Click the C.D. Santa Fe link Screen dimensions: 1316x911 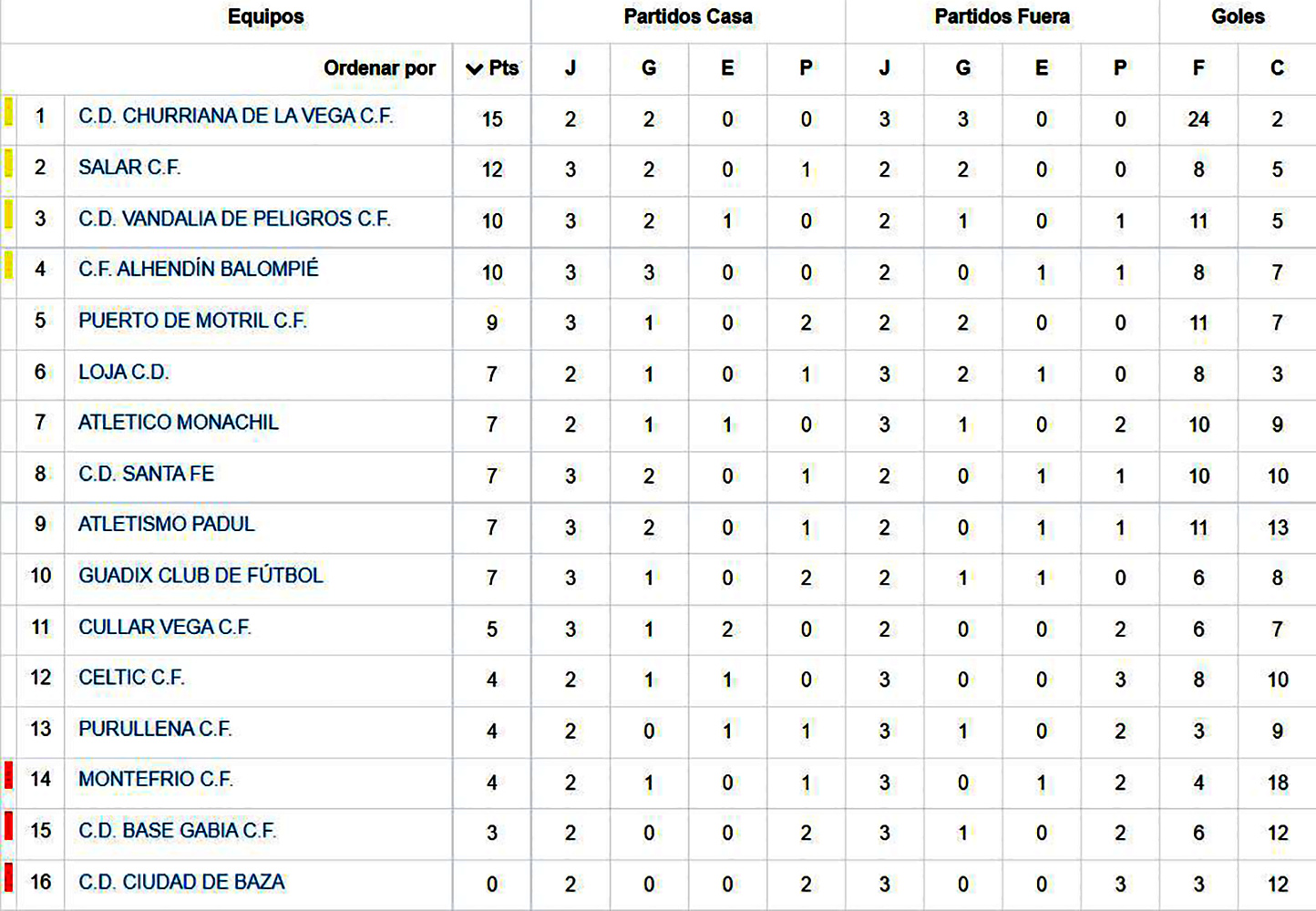point(146,474)
